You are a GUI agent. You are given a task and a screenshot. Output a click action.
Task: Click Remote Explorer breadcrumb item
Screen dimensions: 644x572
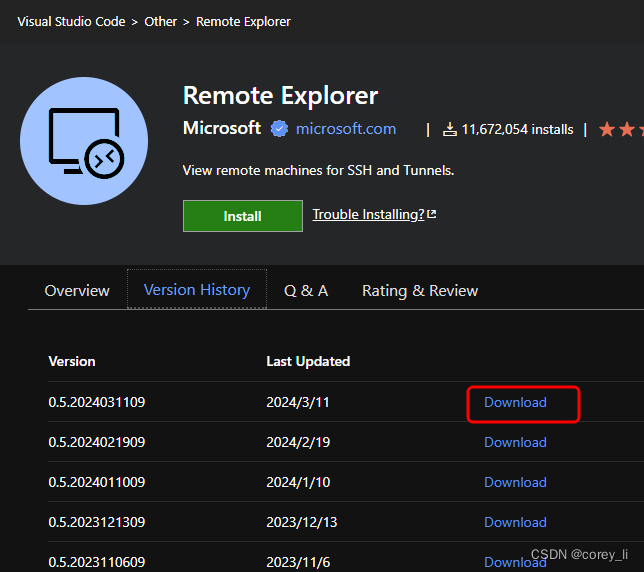pos(243,21)
